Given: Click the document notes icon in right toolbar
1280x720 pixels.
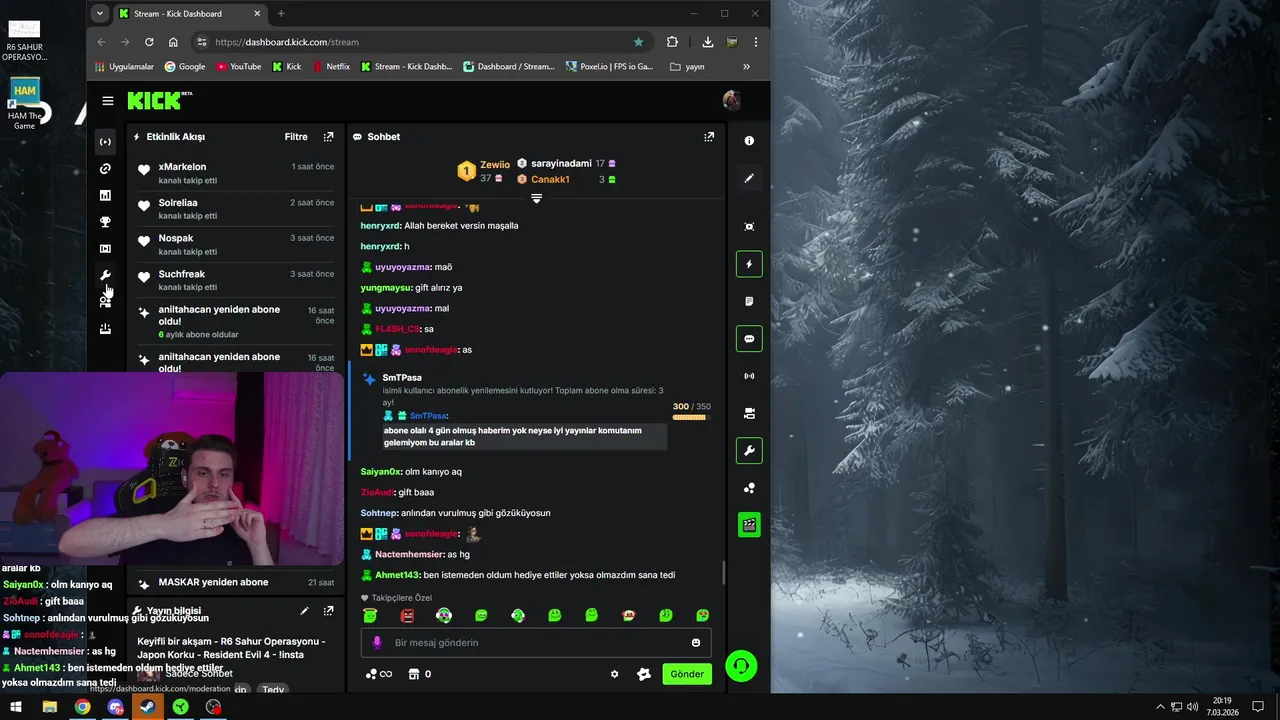Looking at the screenshot, I should (749, 301).
